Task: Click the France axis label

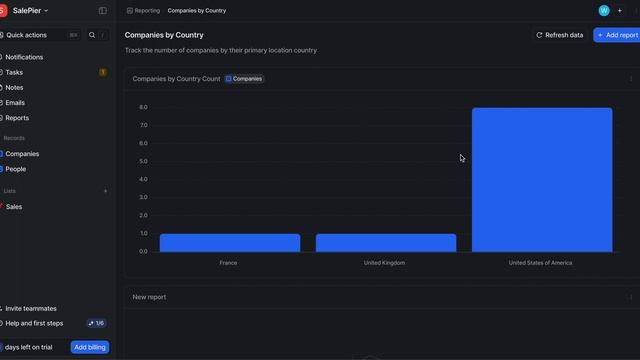Action: [228, 263]
